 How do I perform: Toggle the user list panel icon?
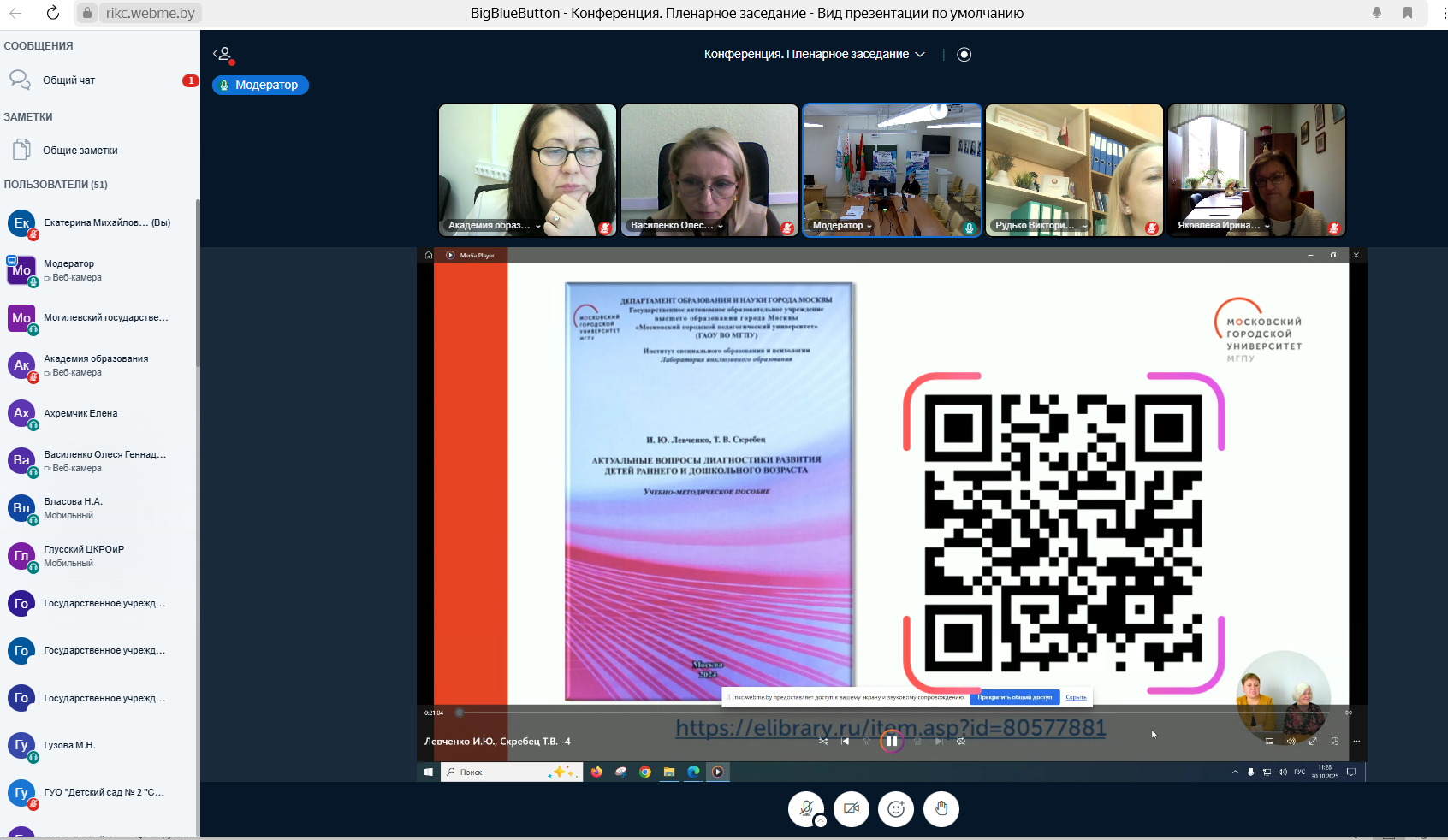point(223,55)
